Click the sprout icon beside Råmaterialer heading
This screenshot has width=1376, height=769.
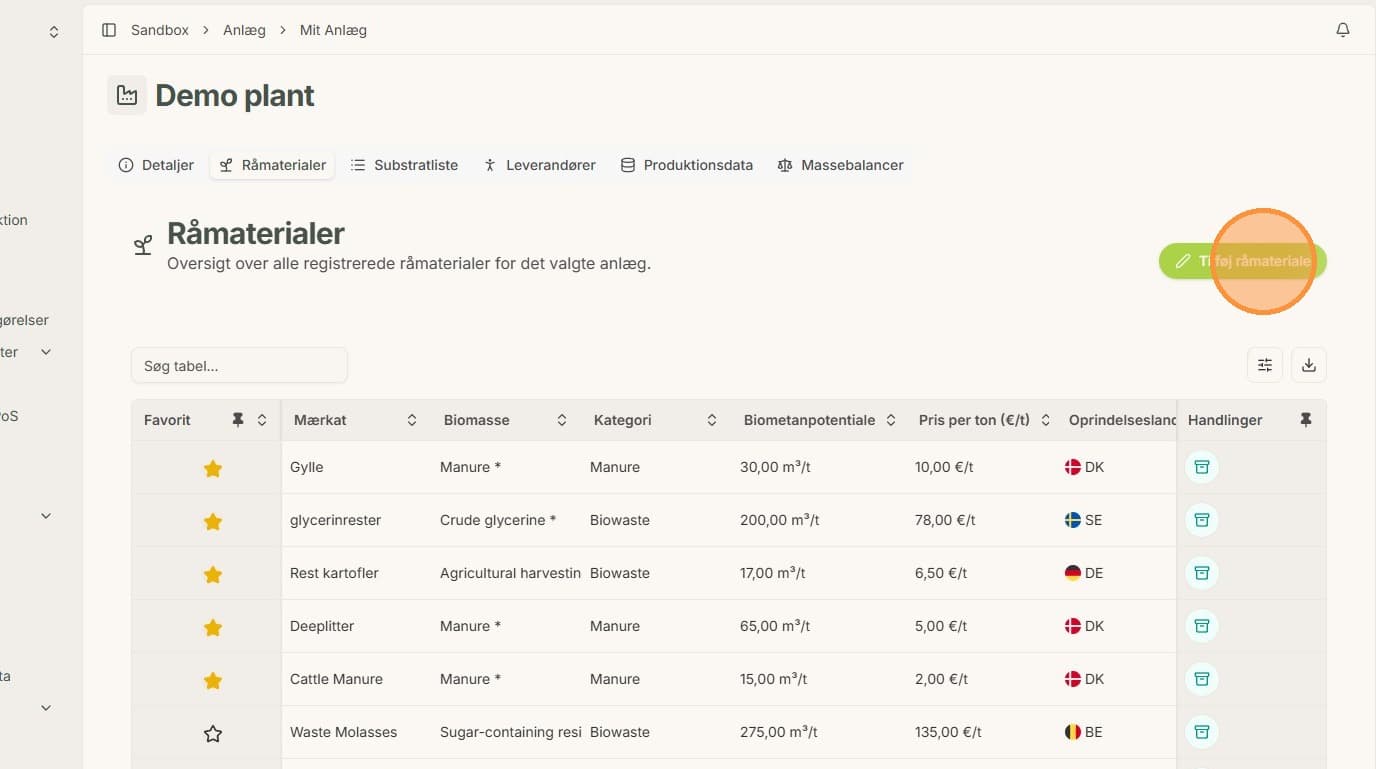[143, 245]
